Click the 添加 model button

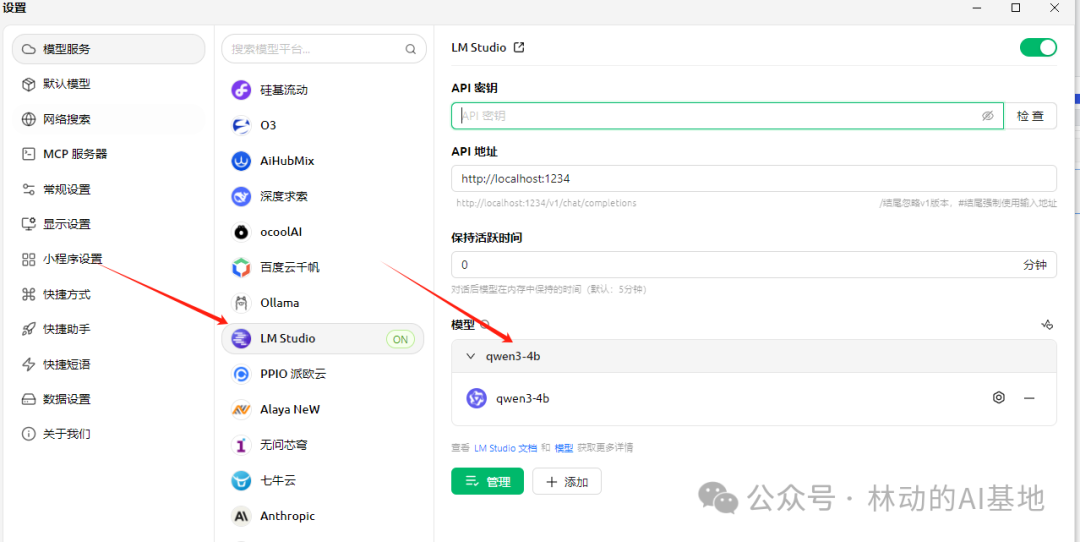(567, 481)
